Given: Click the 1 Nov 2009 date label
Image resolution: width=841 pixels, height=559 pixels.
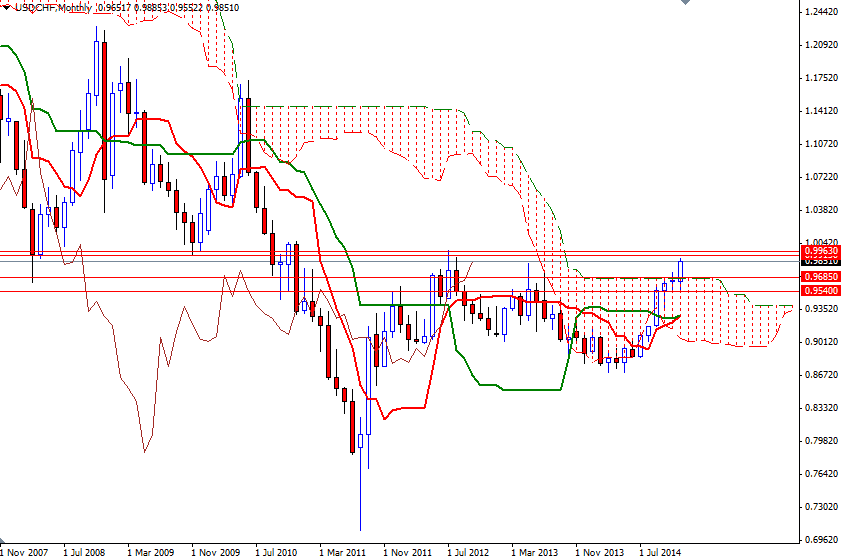Looking at the screenshot, I should (x=215, y=552).
